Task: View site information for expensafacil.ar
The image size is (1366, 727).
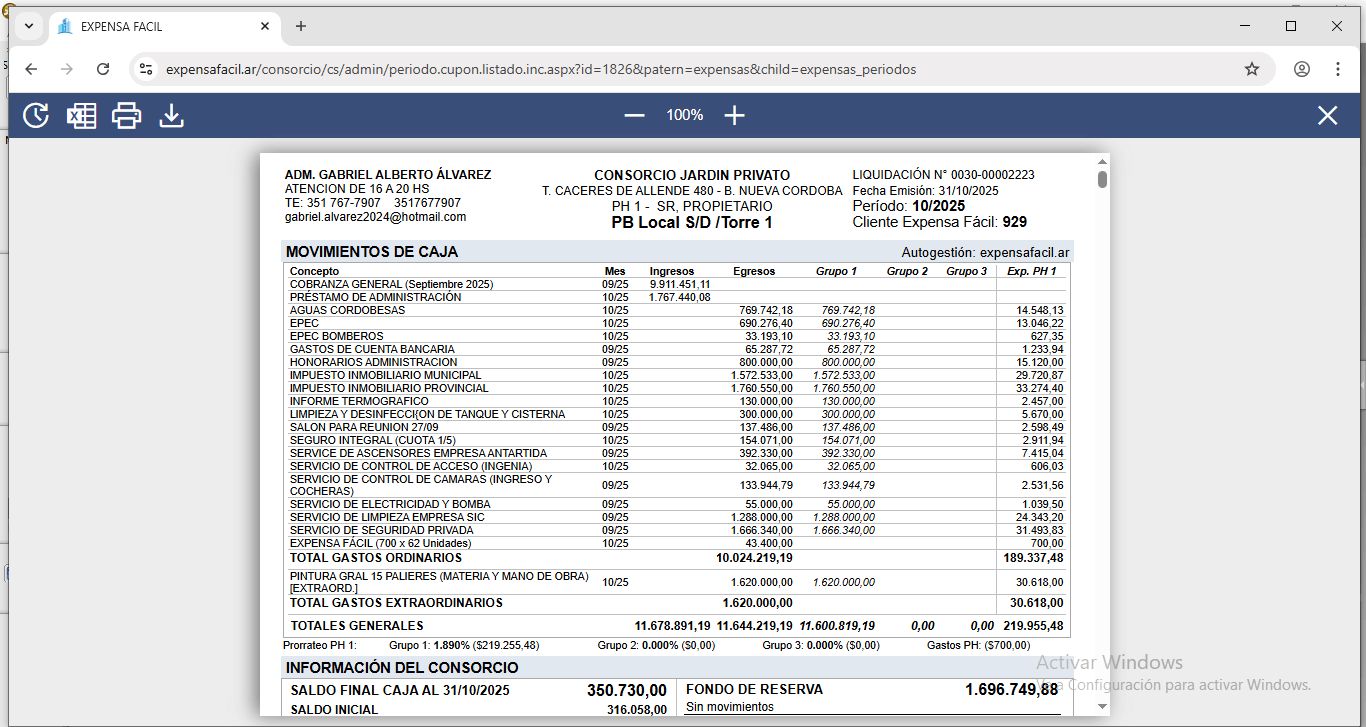Action: pos(146,69)
